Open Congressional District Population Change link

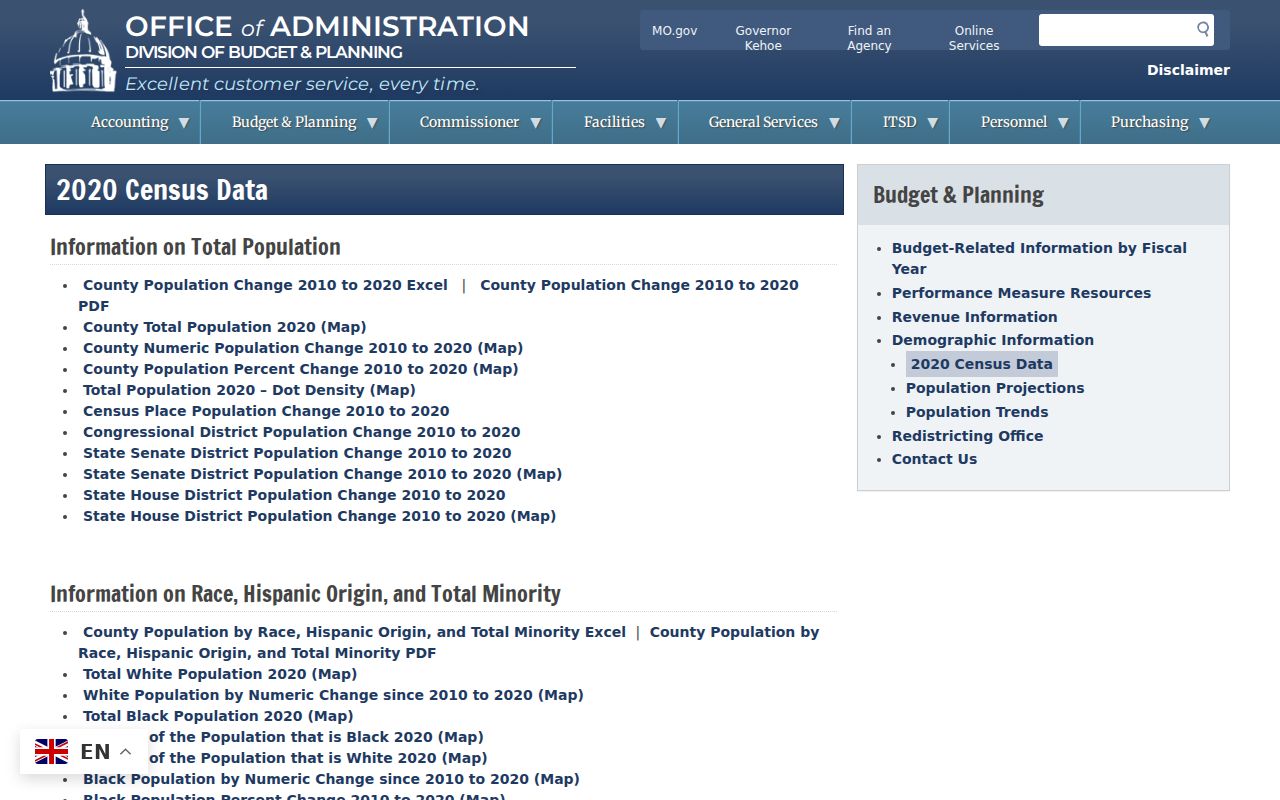coord(302,432)
